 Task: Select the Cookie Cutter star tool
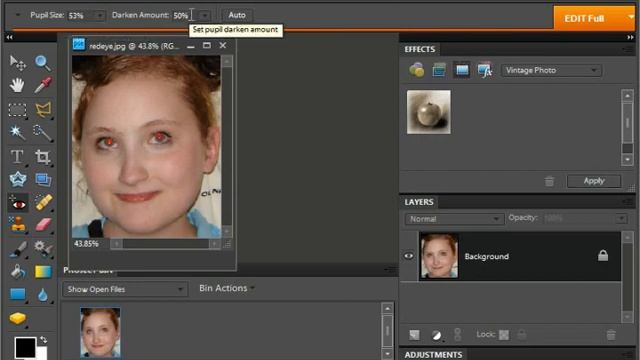click(18, 179)
